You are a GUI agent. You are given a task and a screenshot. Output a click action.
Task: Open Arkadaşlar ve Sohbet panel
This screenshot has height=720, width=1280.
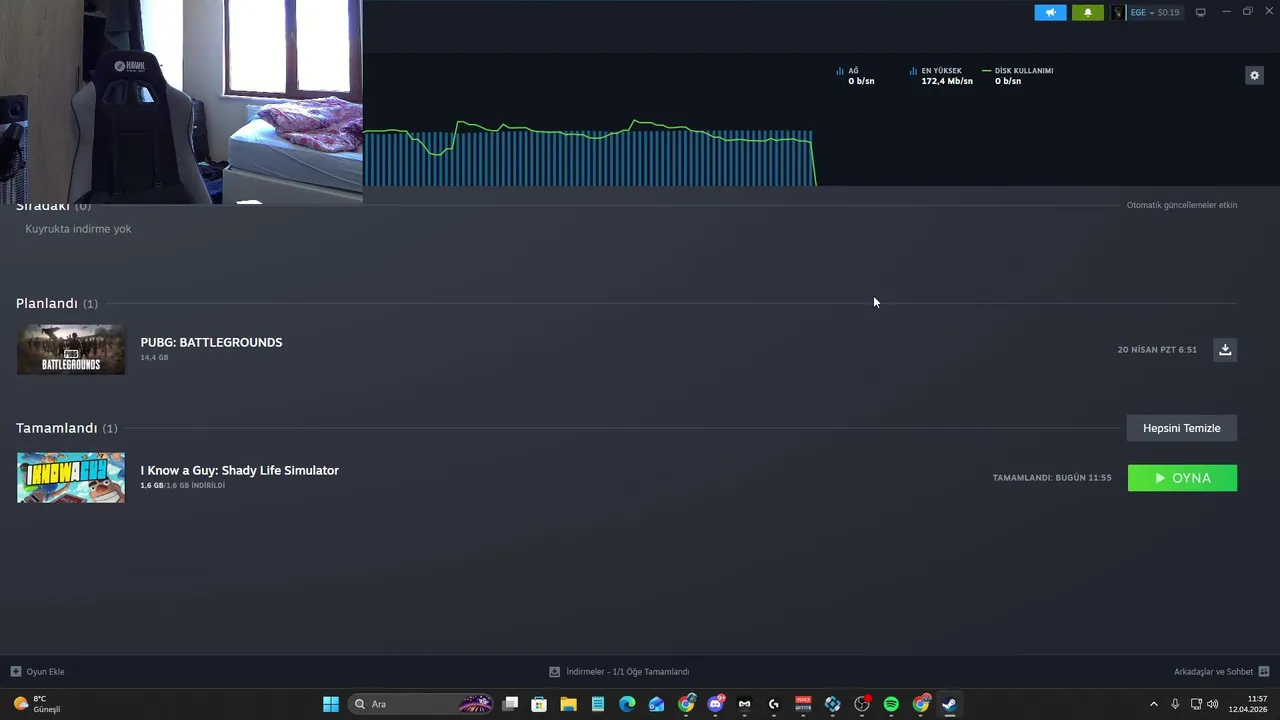point(1221,672)
